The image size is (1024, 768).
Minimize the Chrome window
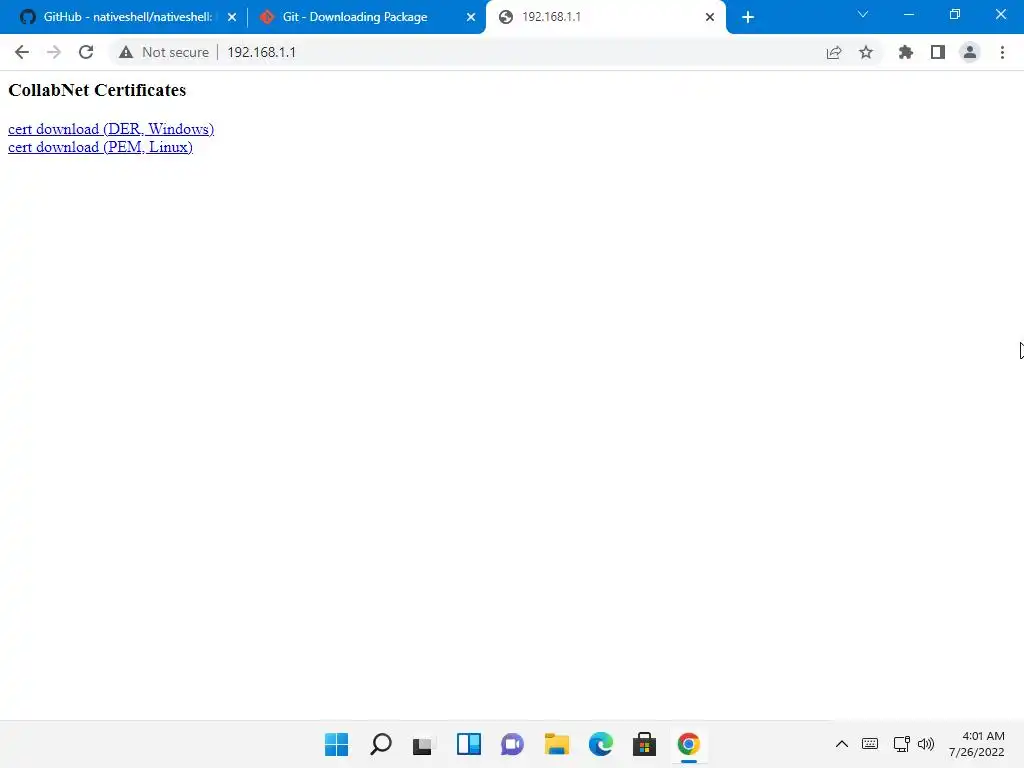(908, 14)
